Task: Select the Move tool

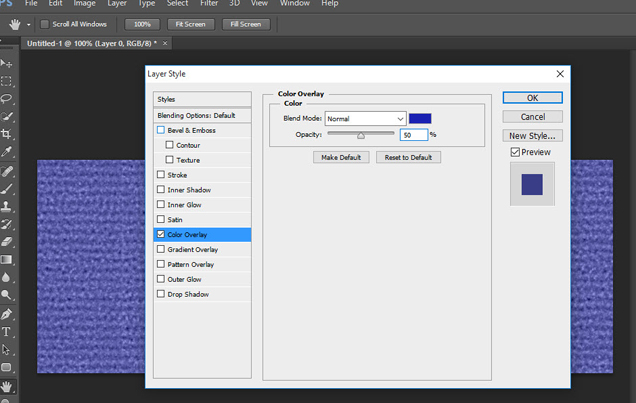Action: [7, 63]
